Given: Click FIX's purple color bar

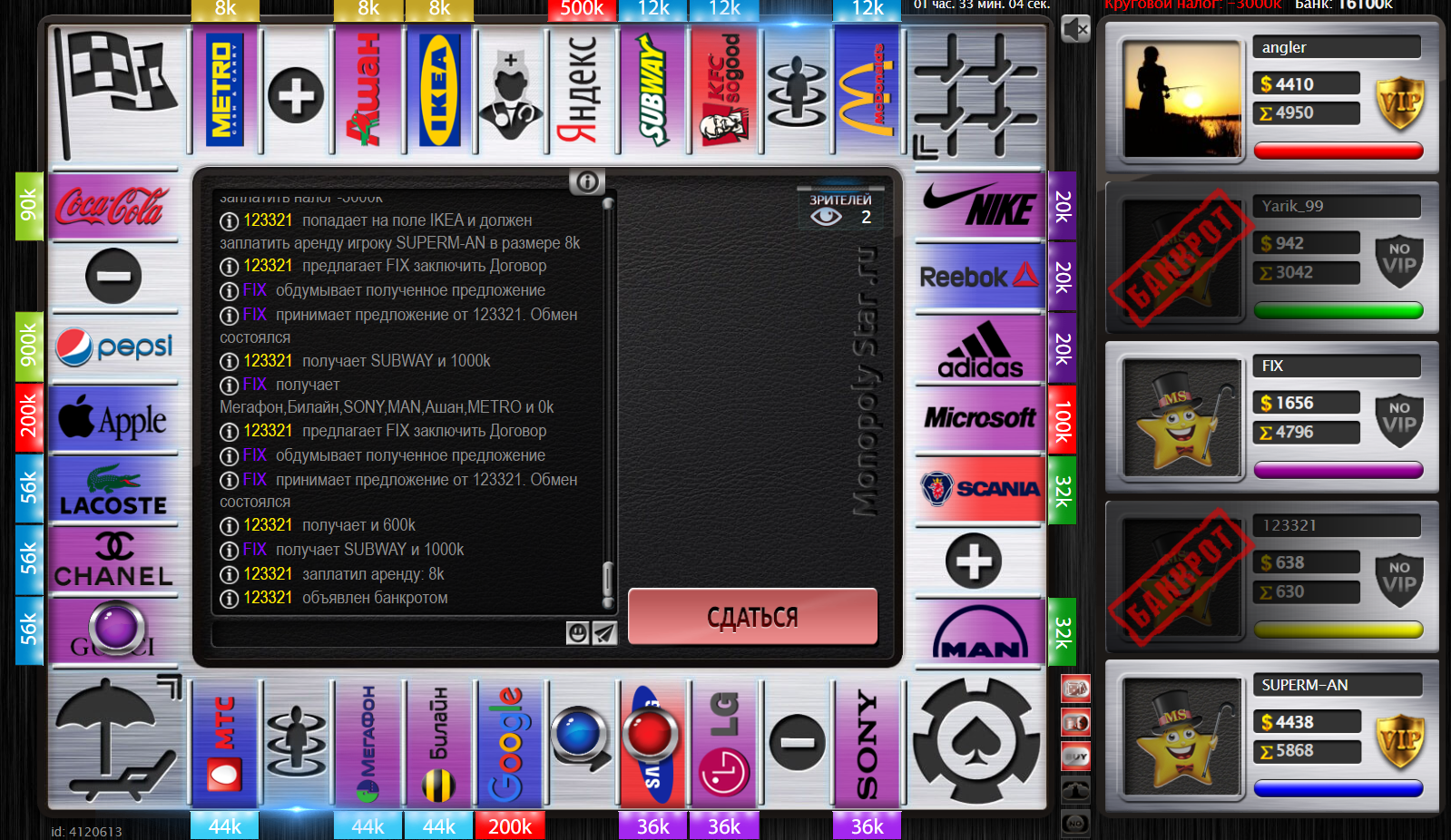Looking at the screenshot, I should pyautogui.click(x=1338, y=470).
